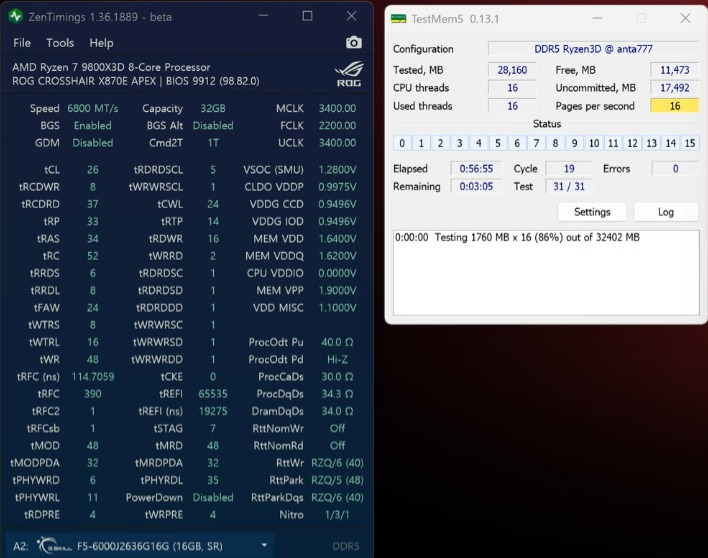Minimize the ZenTimings window

(x=264, y=16)
